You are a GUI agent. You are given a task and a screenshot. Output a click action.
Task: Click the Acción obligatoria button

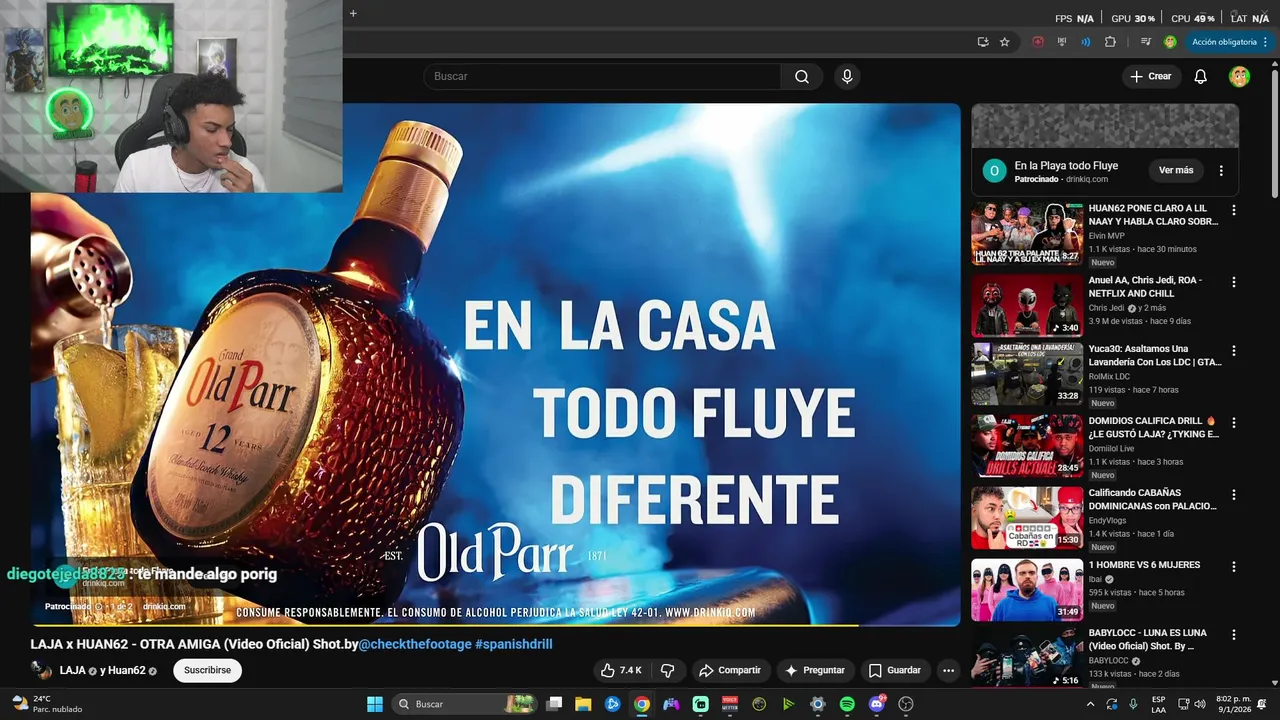click(1224, 42)
